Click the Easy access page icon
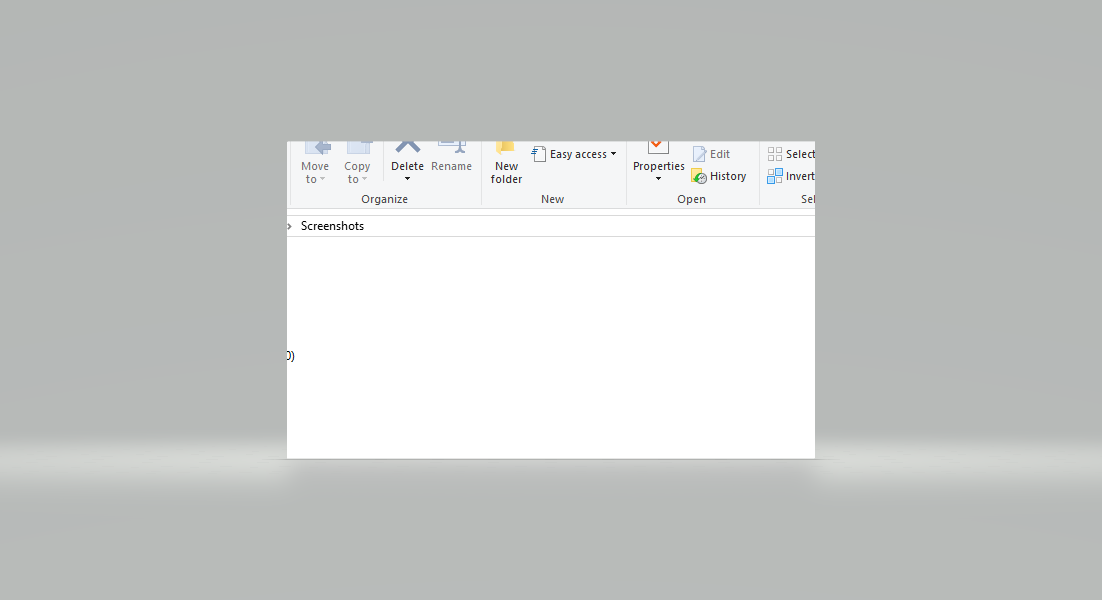This screenshot has height=600, width=1102. point(539,154)
